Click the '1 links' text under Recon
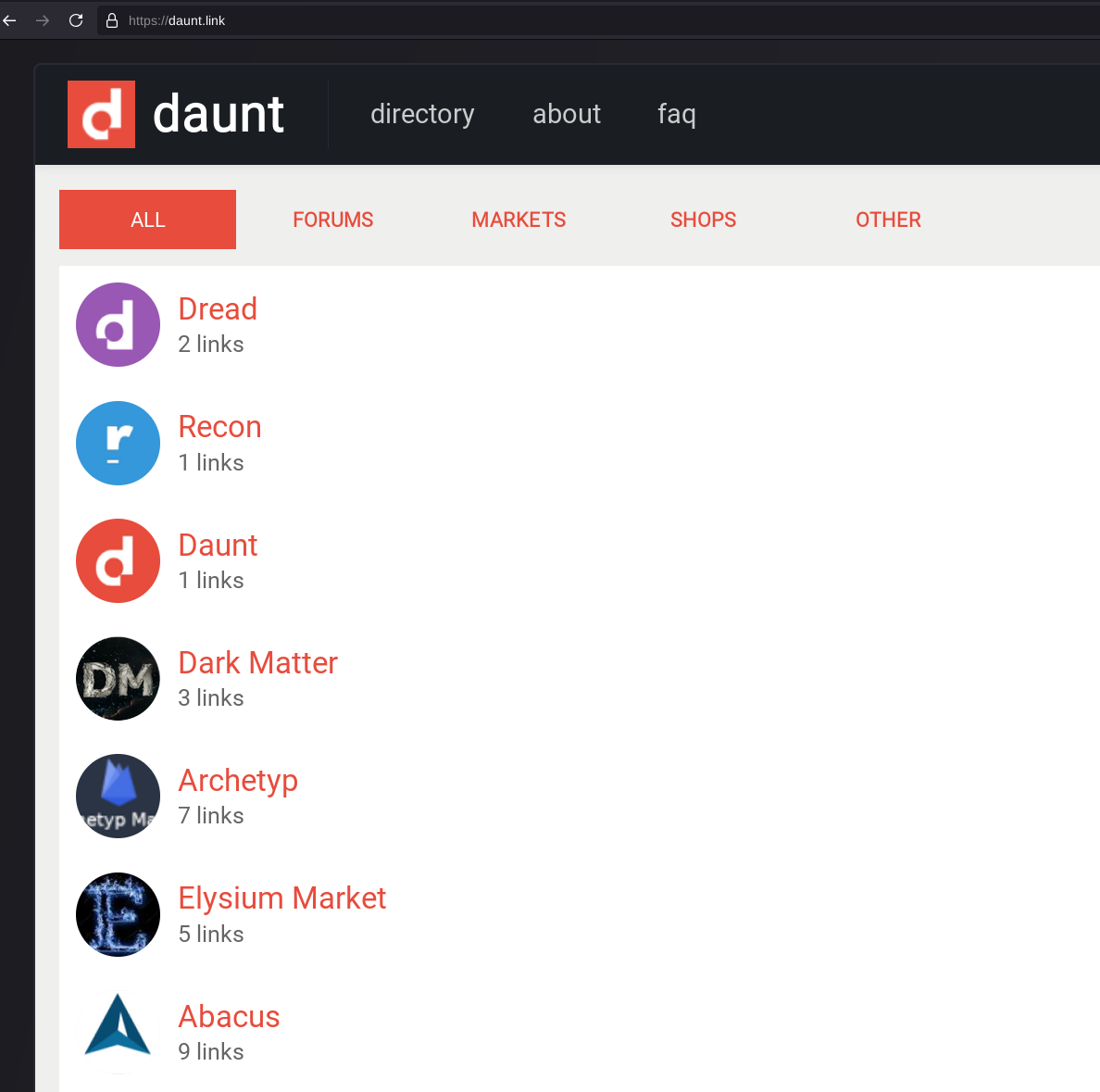The height and width of the screenshot is (1092, 1100). click(211, 462)
